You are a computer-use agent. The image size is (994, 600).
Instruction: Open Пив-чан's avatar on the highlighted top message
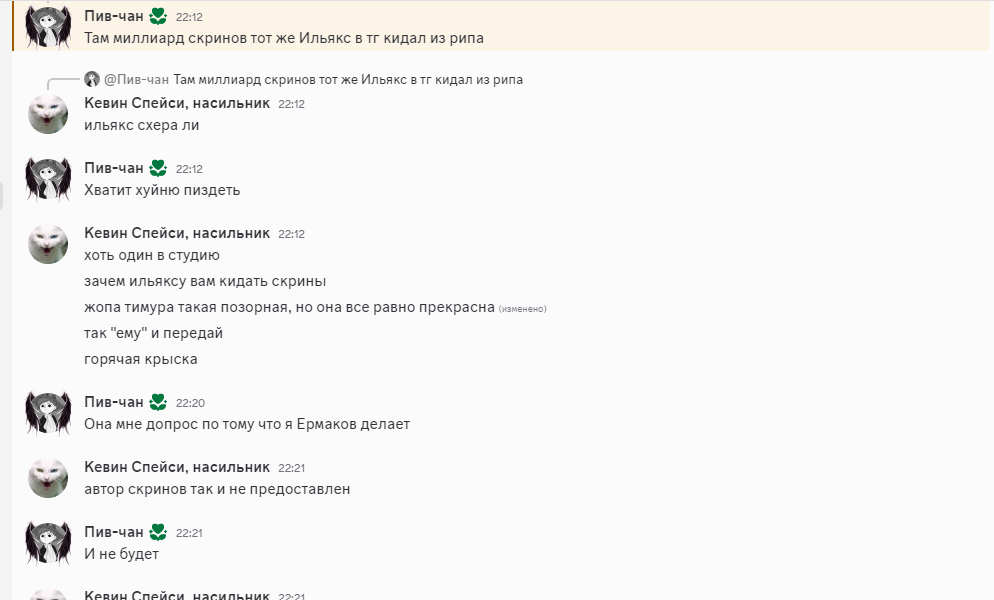click(x=47, y=27)
